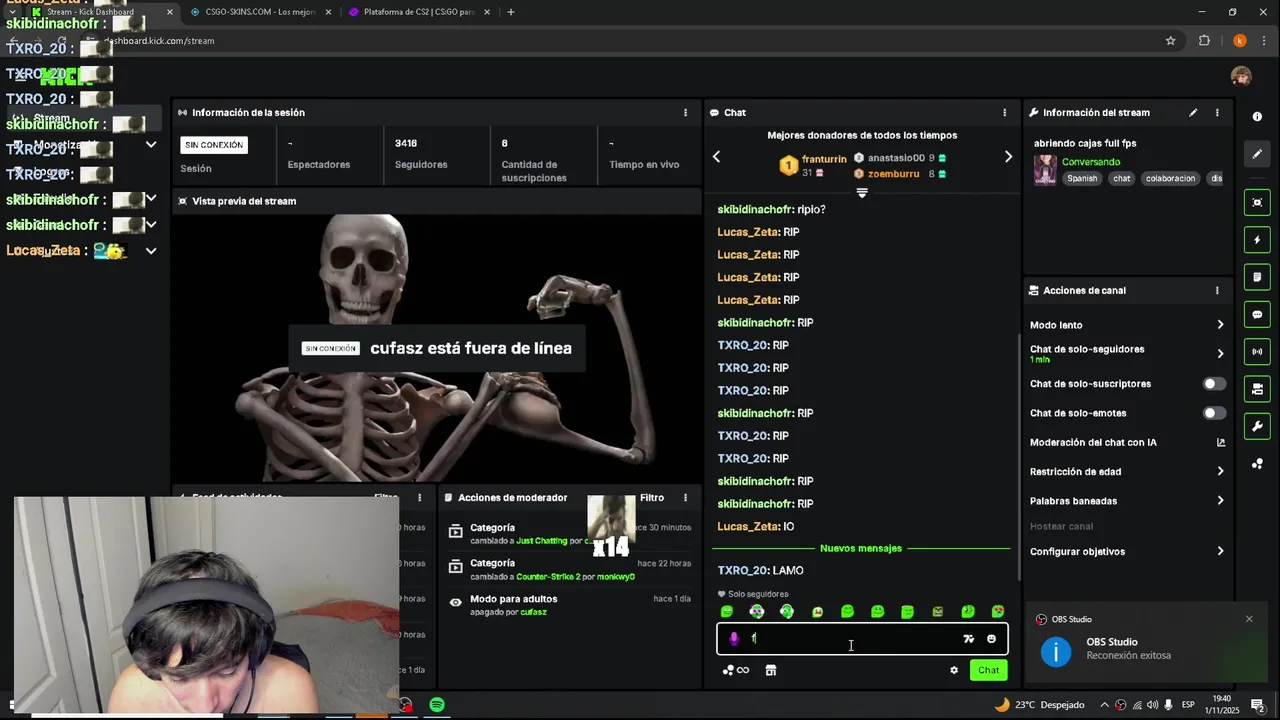
Task: Close the OBS Studio notification
Action: pos(1249,619)
